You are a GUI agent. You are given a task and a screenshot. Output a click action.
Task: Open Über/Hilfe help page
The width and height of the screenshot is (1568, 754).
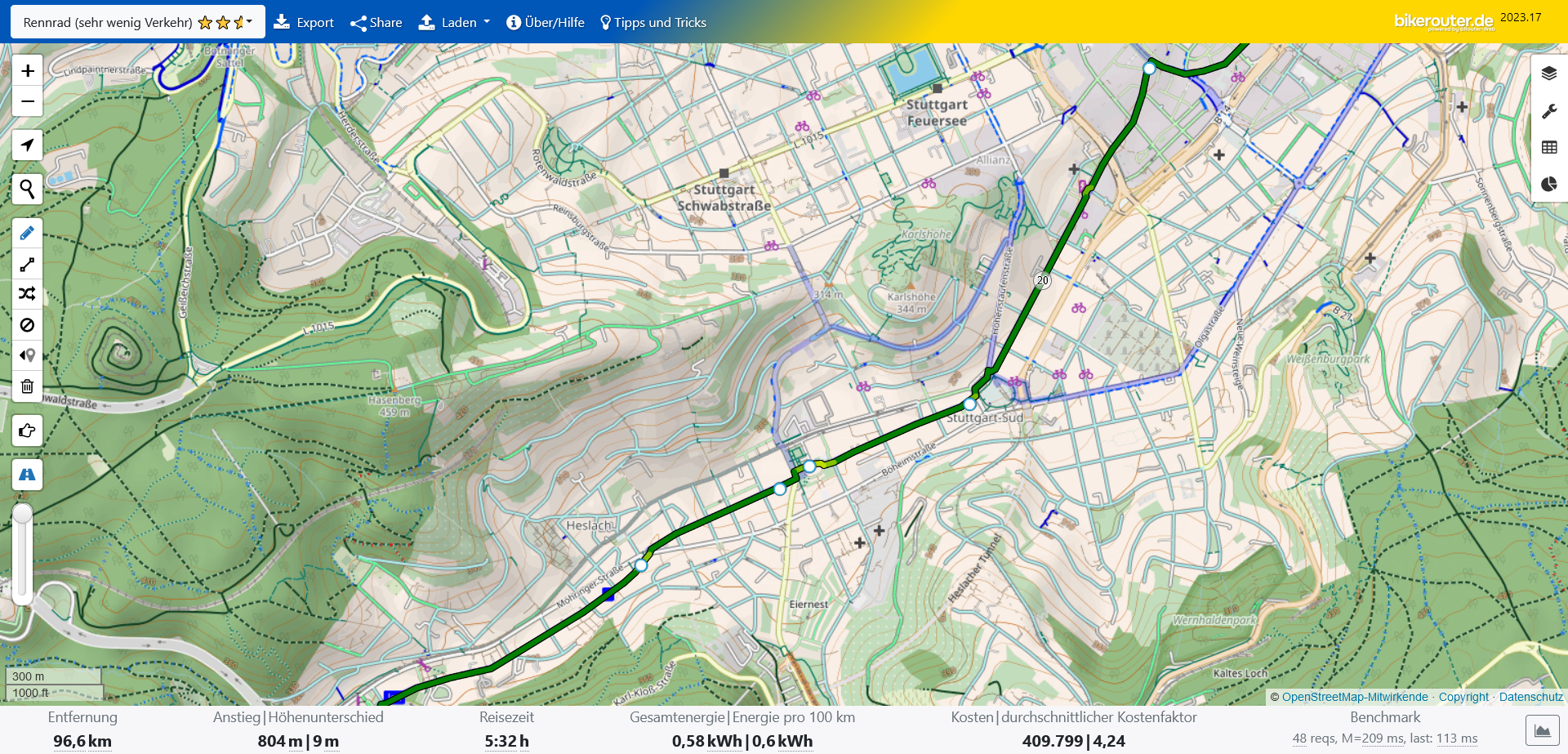click(x=546, y=22)
